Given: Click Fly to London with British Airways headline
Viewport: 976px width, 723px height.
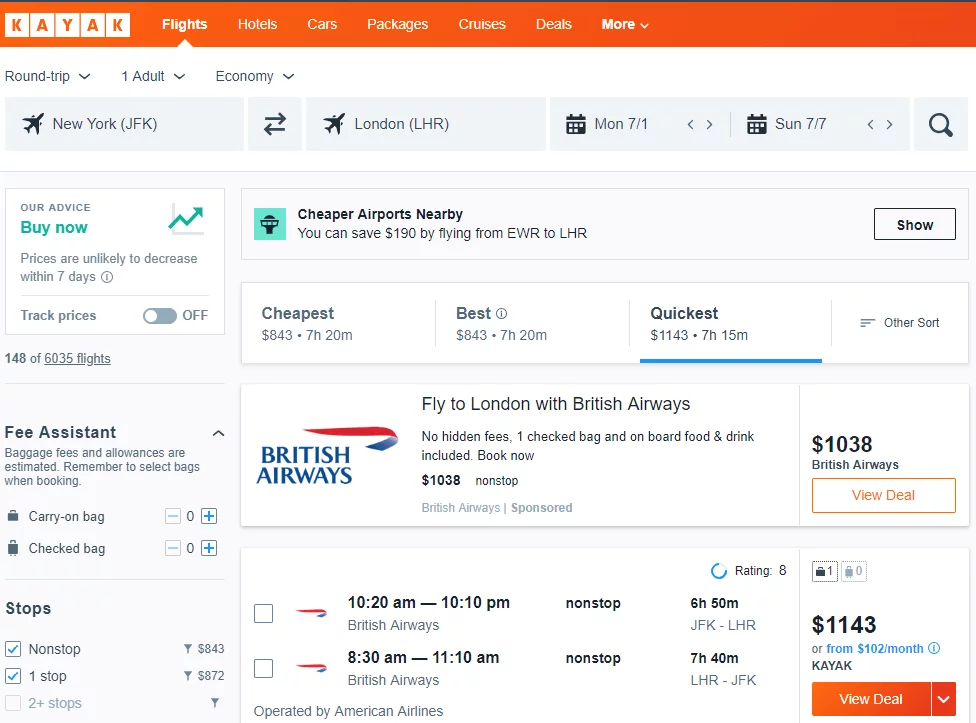Looking at the screenshot, I should pyautogui.click(x=556, y=404).
